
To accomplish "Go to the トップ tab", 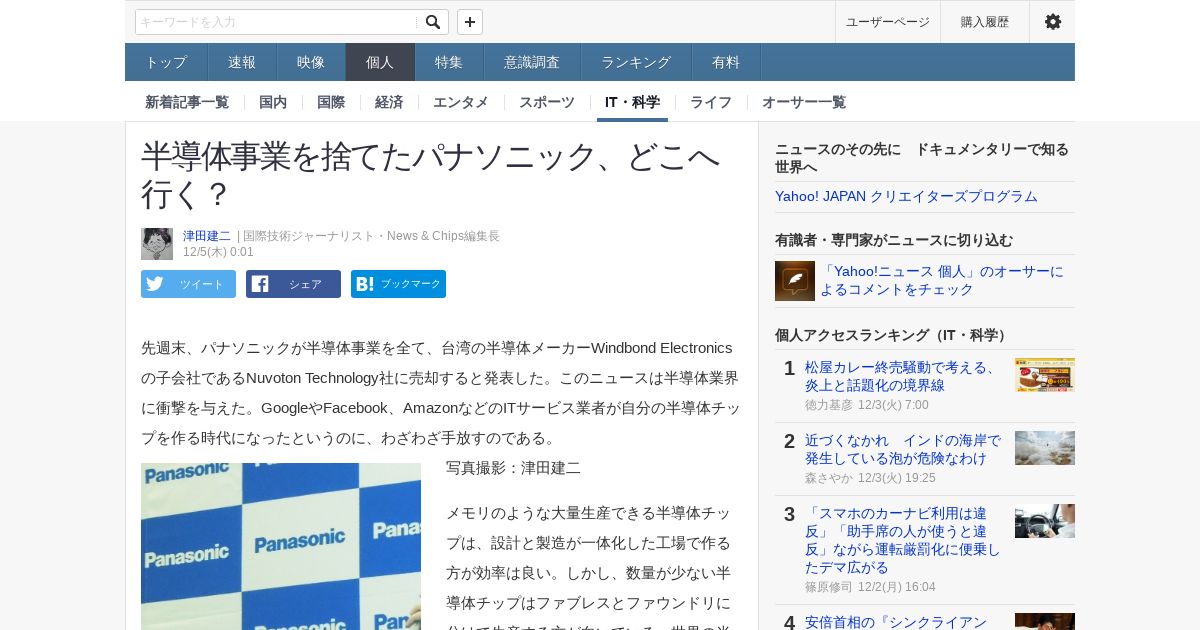I will (x=166, y=62).
